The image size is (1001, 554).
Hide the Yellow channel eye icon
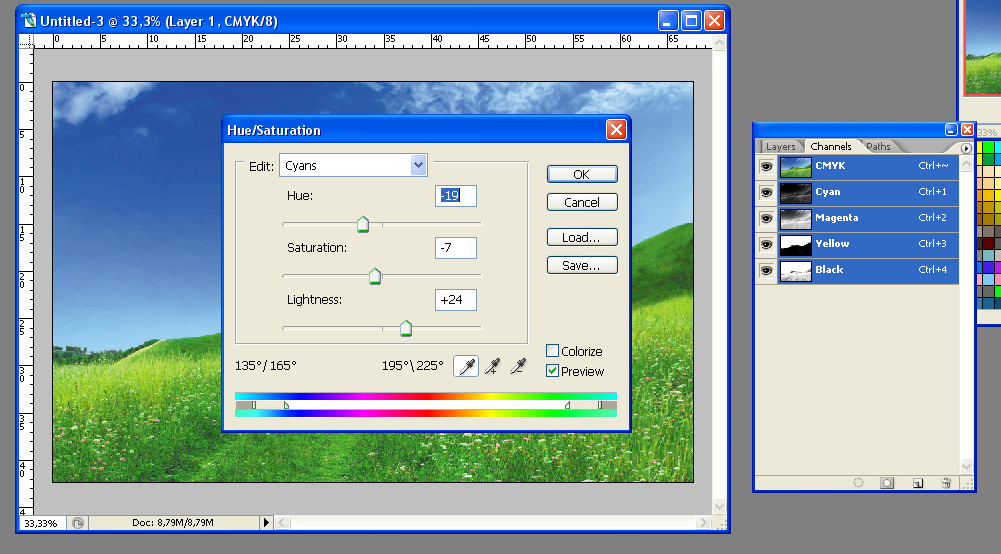(766, 244)
